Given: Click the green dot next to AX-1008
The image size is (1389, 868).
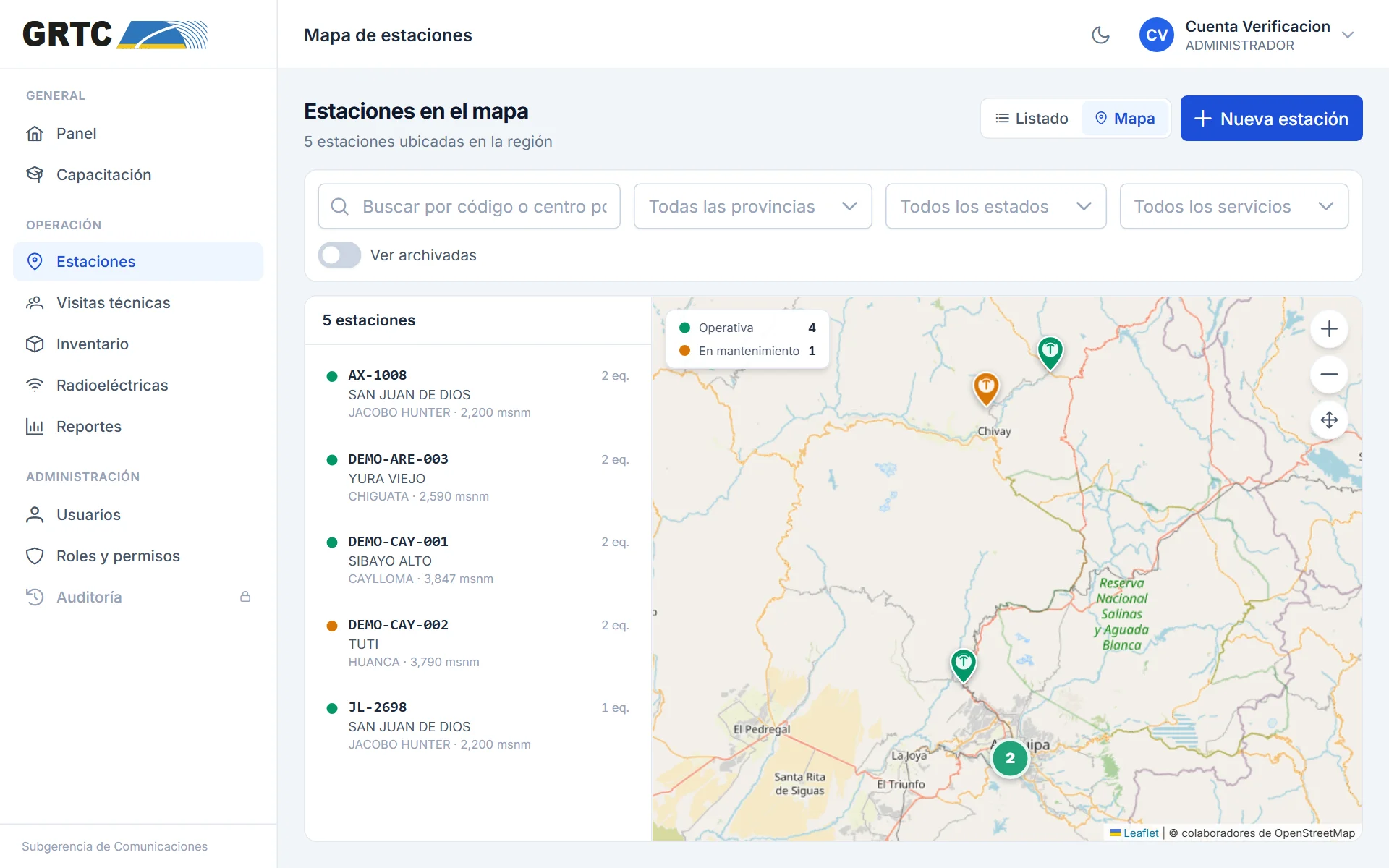Looking at the screenshot, I should click(x=332, y=376).
